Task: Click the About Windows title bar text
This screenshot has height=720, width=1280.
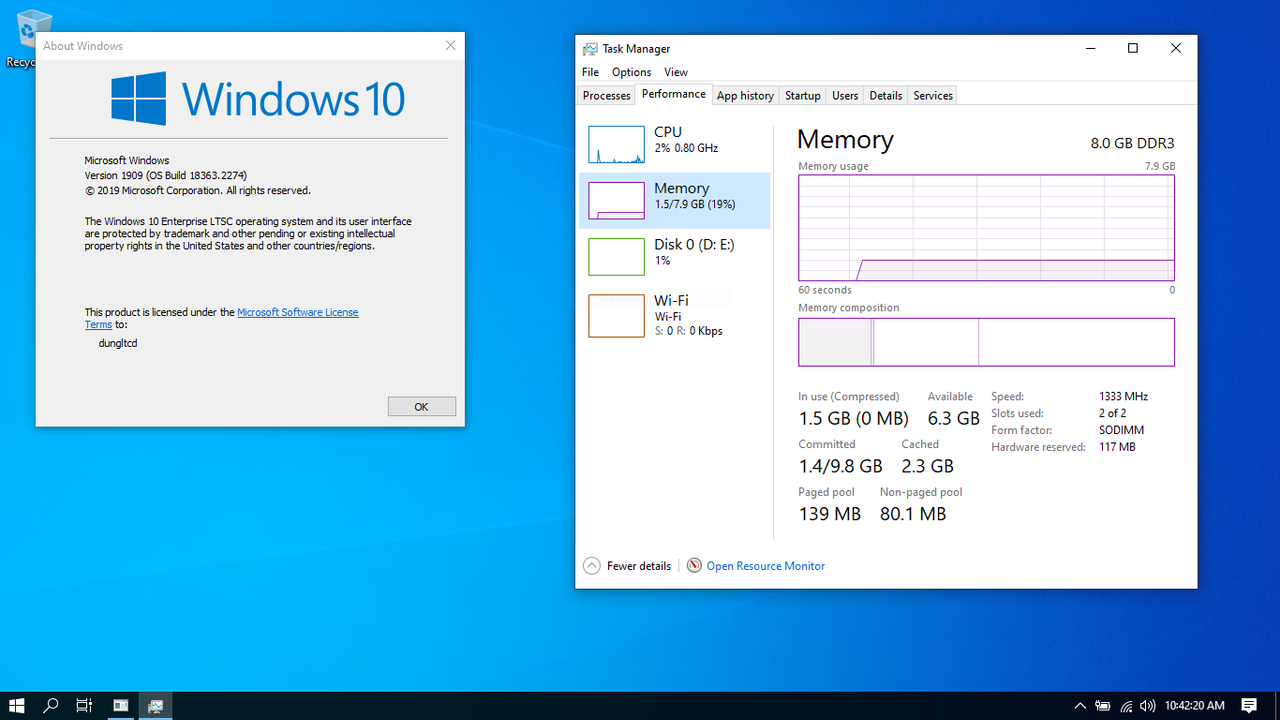Action: point(83,46)
